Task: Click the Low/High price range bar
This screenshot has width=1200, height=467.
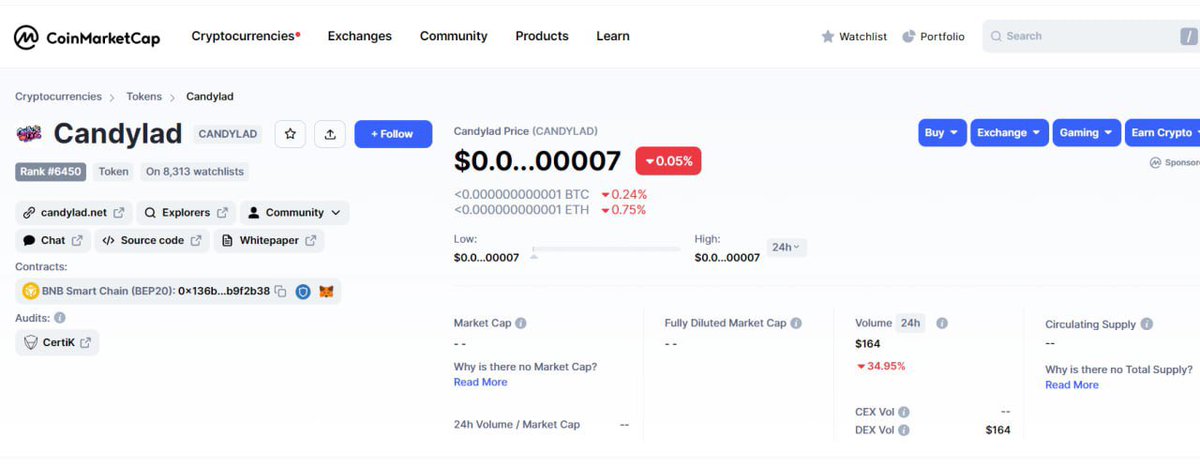Action: click(x=606, y=249)
